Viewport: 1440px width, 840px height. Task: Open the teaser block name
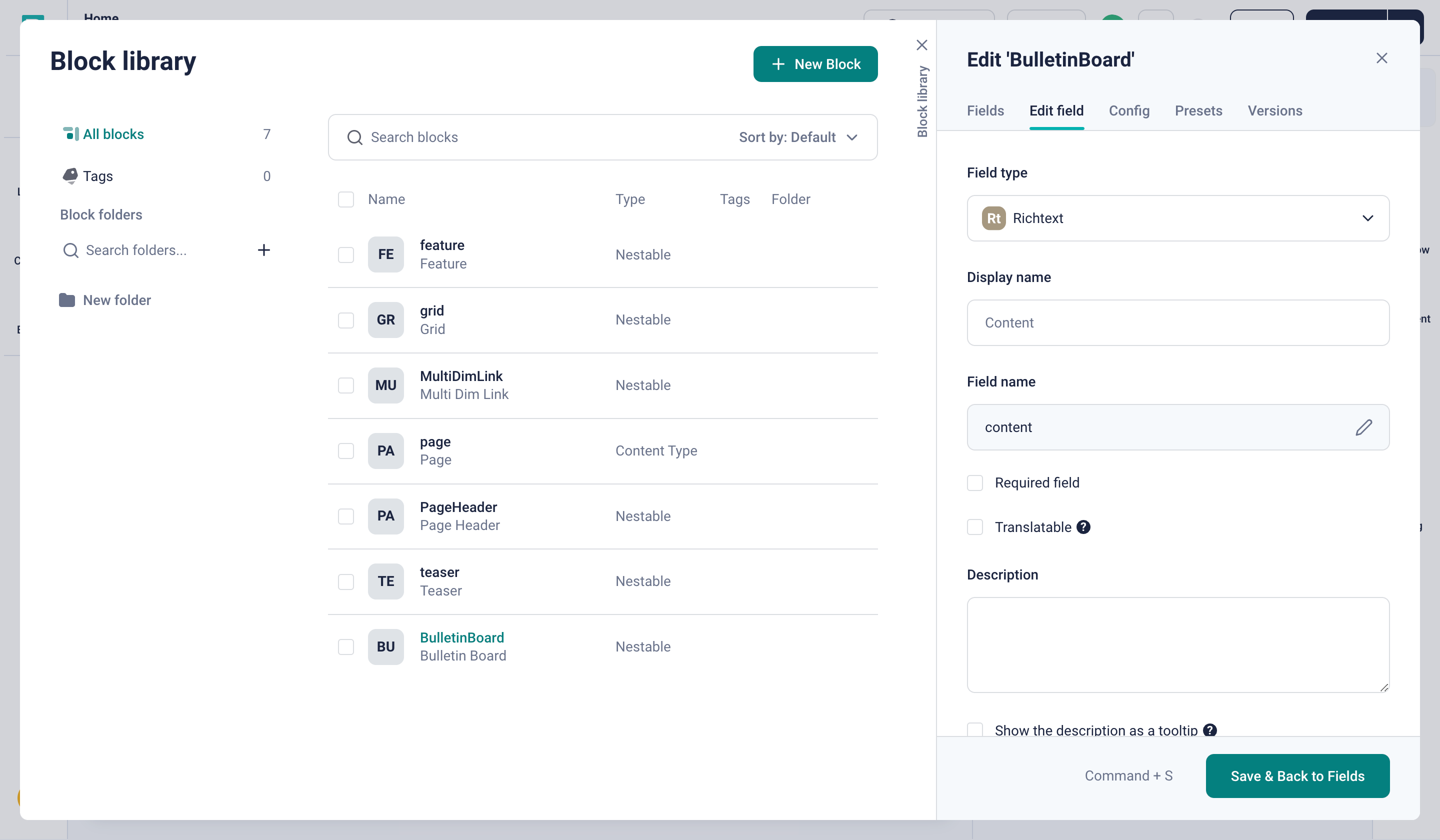439,572
